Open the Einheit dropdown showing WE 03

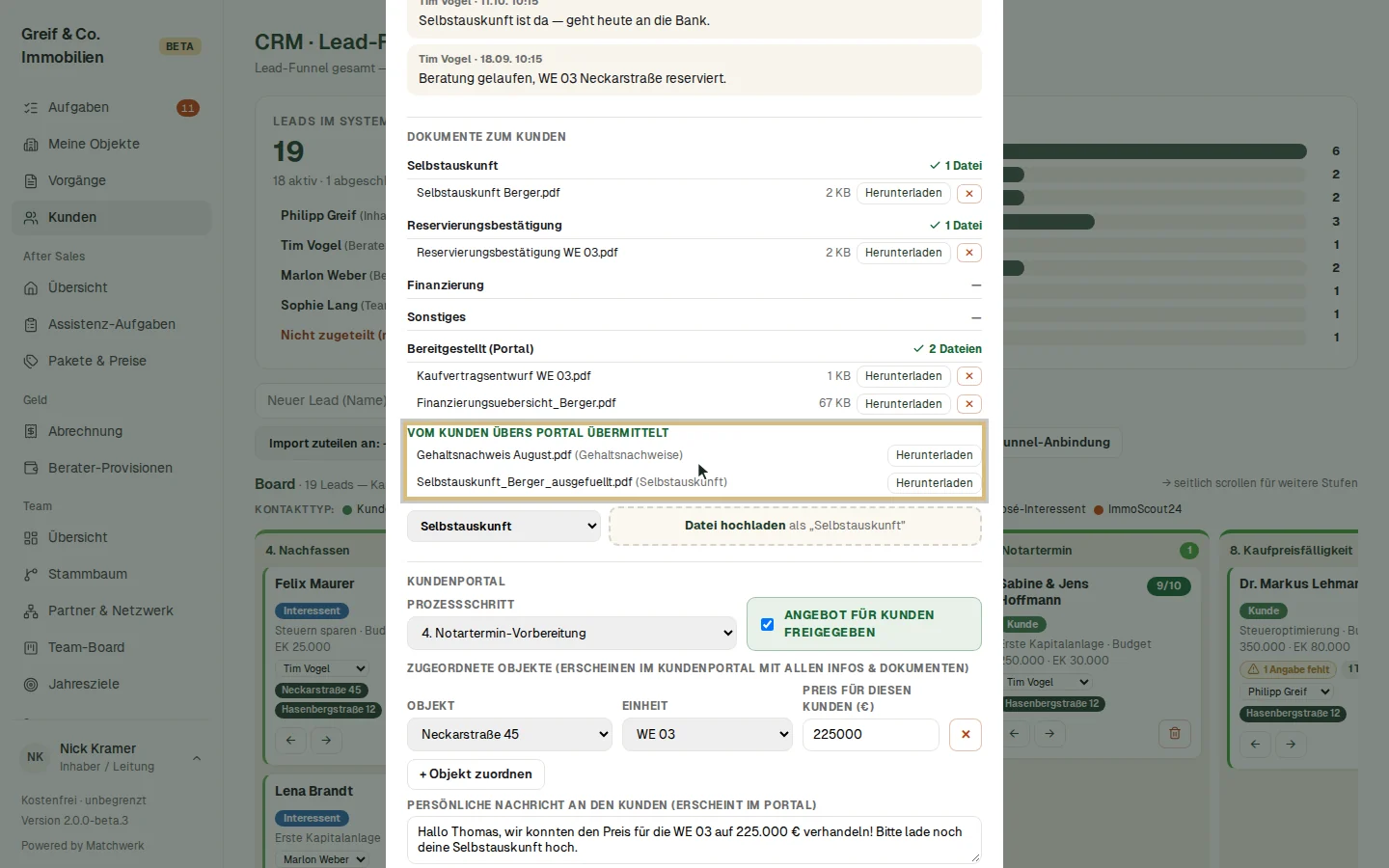[708, 735]
